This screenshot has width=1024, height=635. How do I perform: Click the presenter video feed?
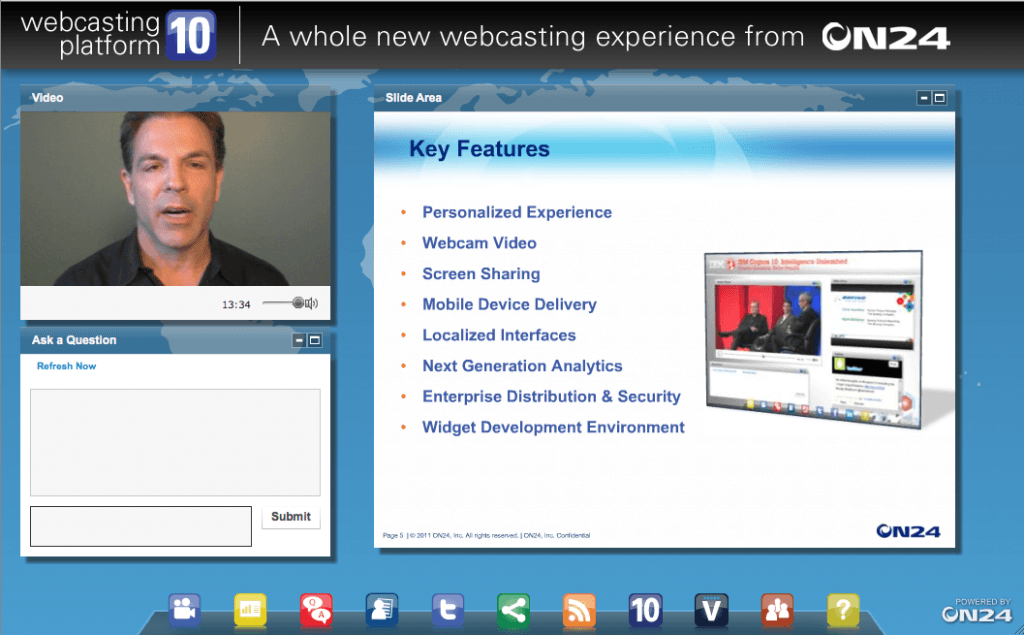pyautogui.click(x=175, y=199)
